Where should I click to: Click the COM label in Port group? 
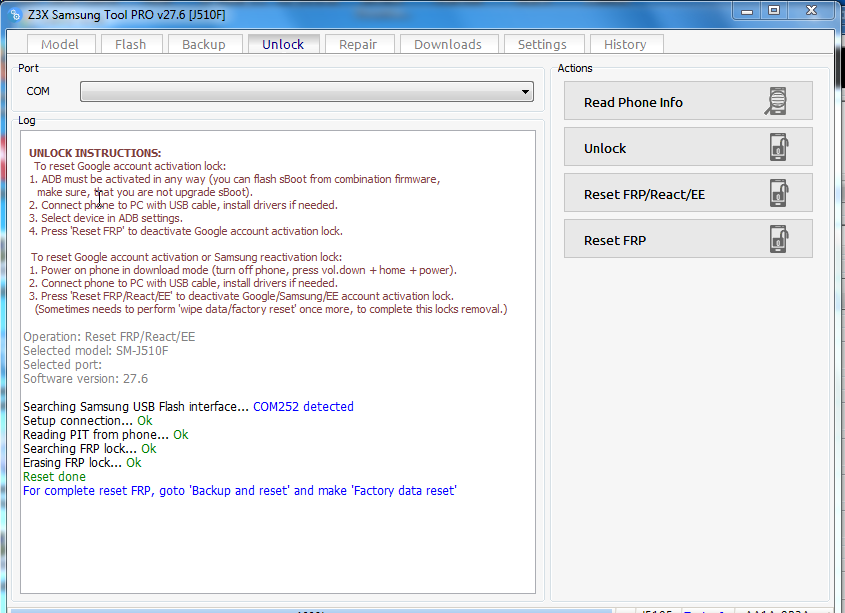click(38, 91)
